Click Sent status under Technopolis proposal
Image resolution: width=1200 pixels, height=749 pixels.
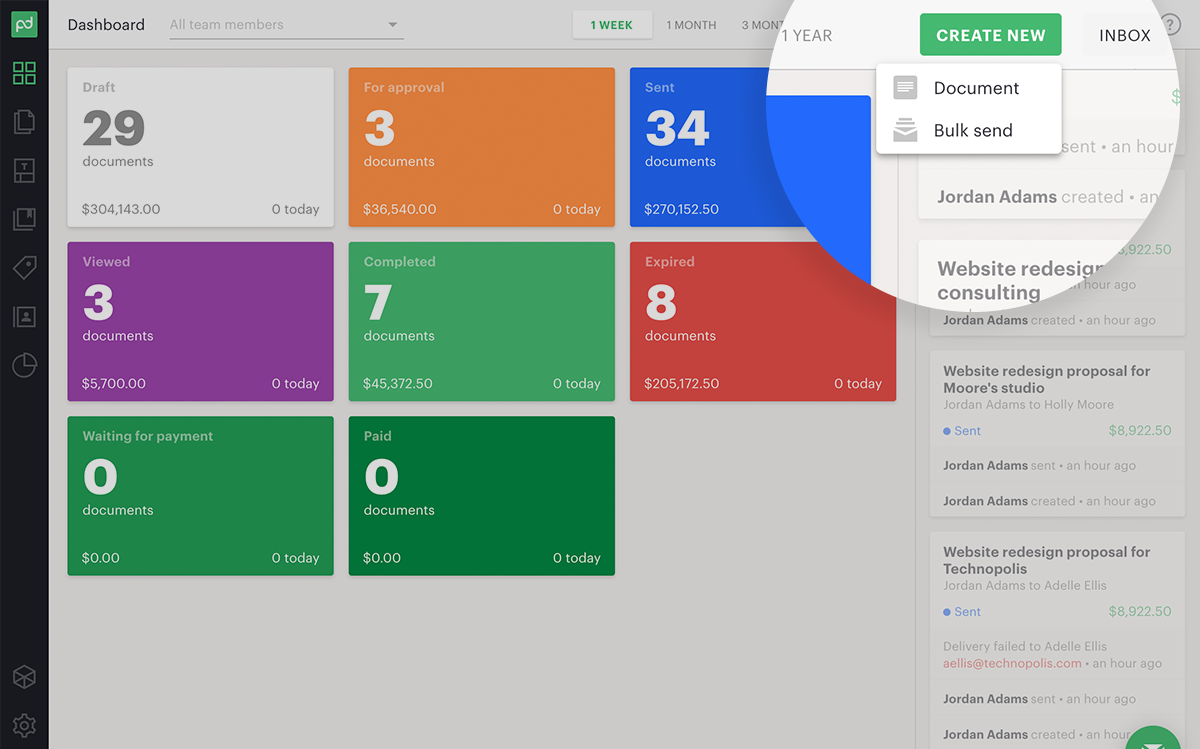[962, 612]
